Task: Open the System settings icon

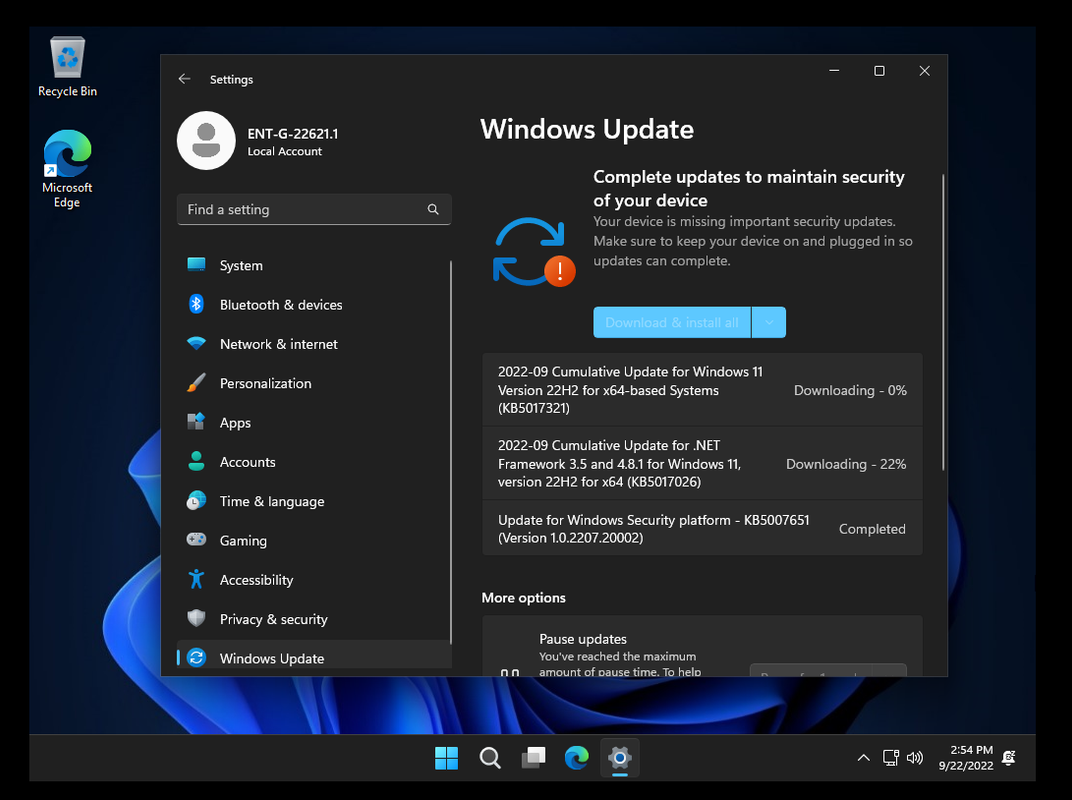Action: point(196,265)
